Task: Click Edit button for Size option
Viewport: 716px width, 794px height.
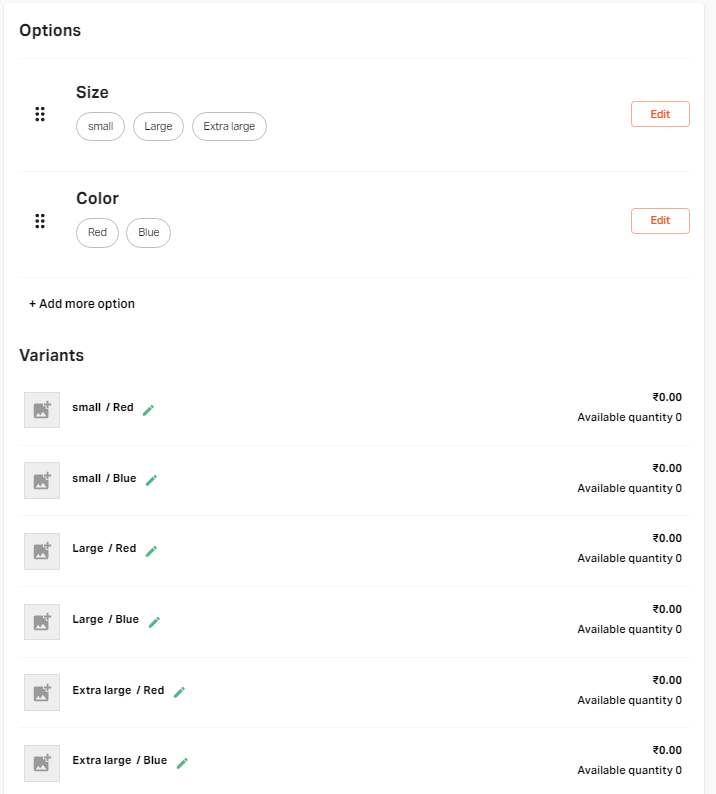Action: [x=660, y=114]
